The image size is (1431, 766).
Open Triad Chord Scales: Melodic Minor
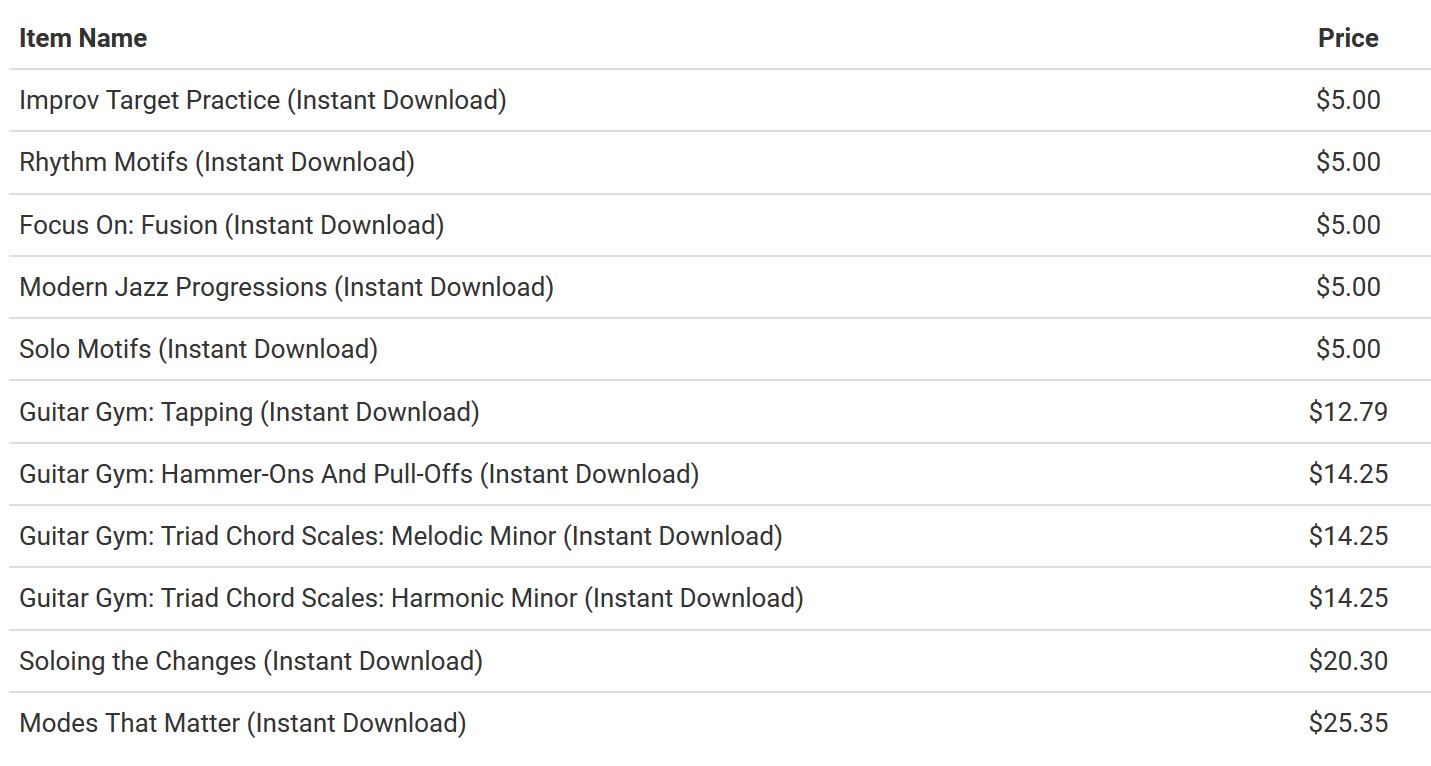point(400,536)
